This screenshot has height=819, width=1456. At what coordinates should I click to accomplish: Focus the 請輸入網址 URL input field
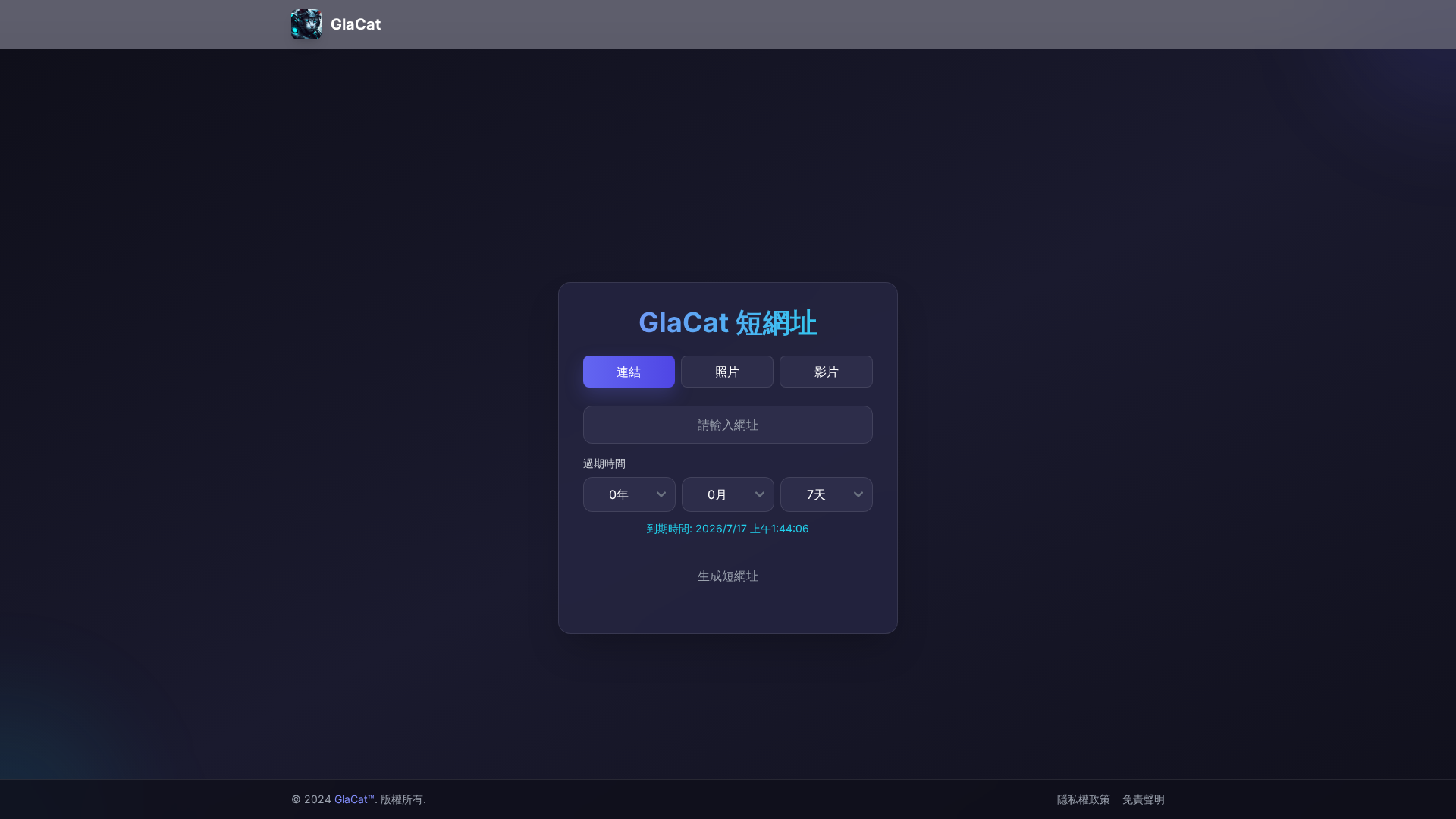728,425
